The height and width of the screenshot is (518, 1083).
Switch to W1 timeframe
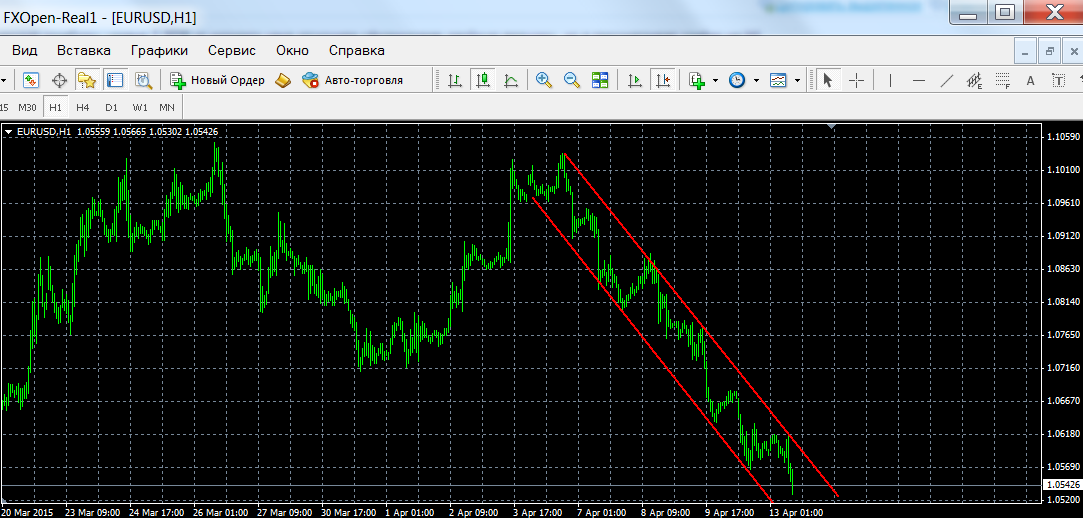pyautogui.click(x=140, y=107)
